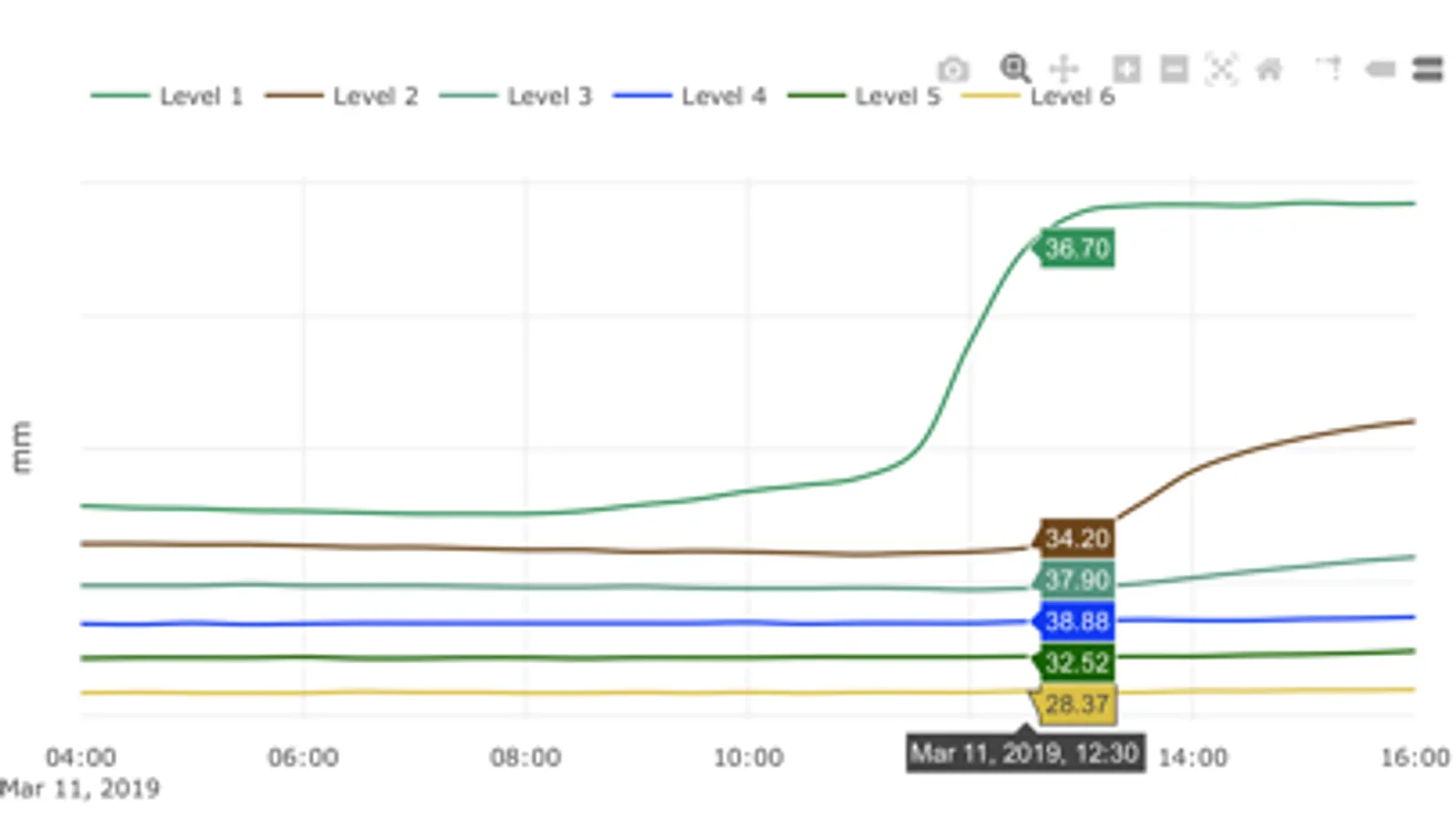
Task: Zoom in with the plus button
Action: (x=1126, y=68)
